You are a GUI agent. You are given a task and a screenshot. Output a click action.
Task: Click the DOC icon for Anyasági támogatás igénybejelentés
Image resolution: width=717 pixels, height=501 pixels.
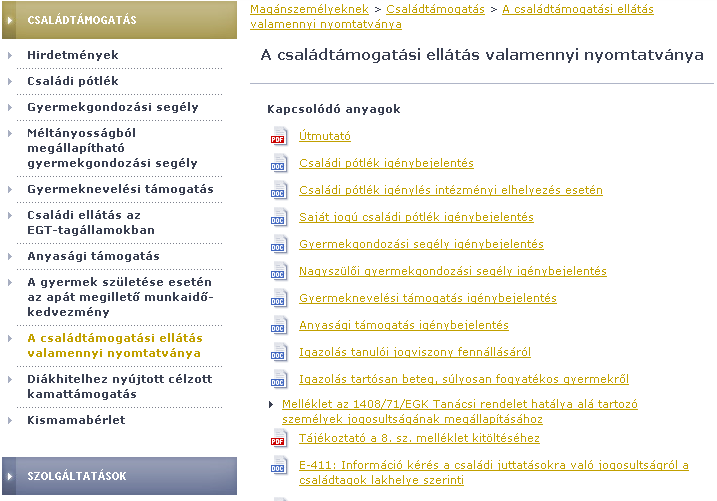(278, 325)
